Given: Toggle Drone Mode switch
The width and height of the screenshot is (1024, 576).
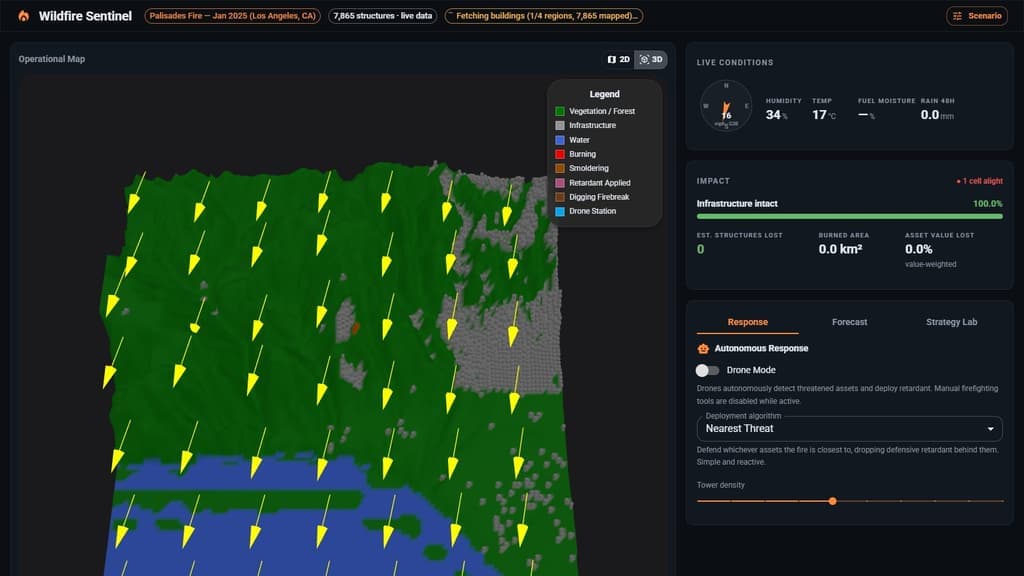Looking at the screenshot, I should [x=707, y=370].
